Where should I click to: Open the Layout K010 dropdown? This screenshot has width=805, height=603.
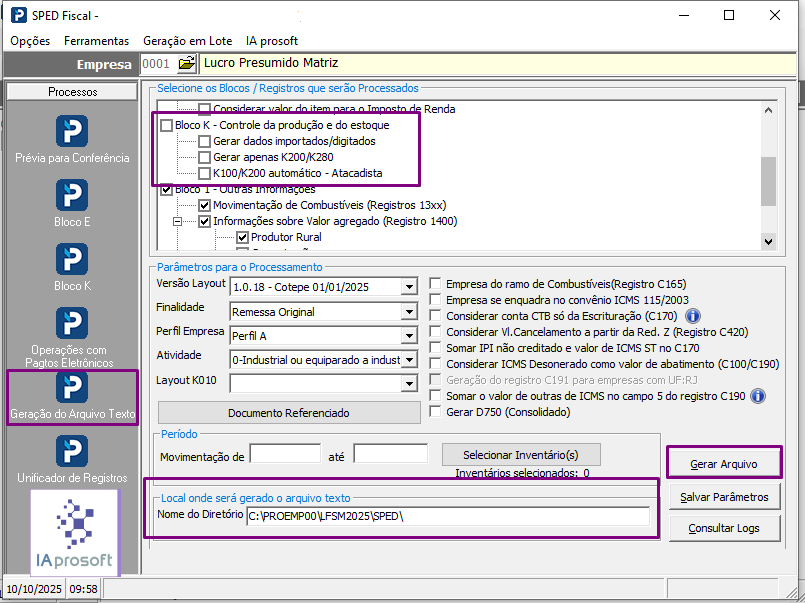pyautogui.click(x=407, y=383)
